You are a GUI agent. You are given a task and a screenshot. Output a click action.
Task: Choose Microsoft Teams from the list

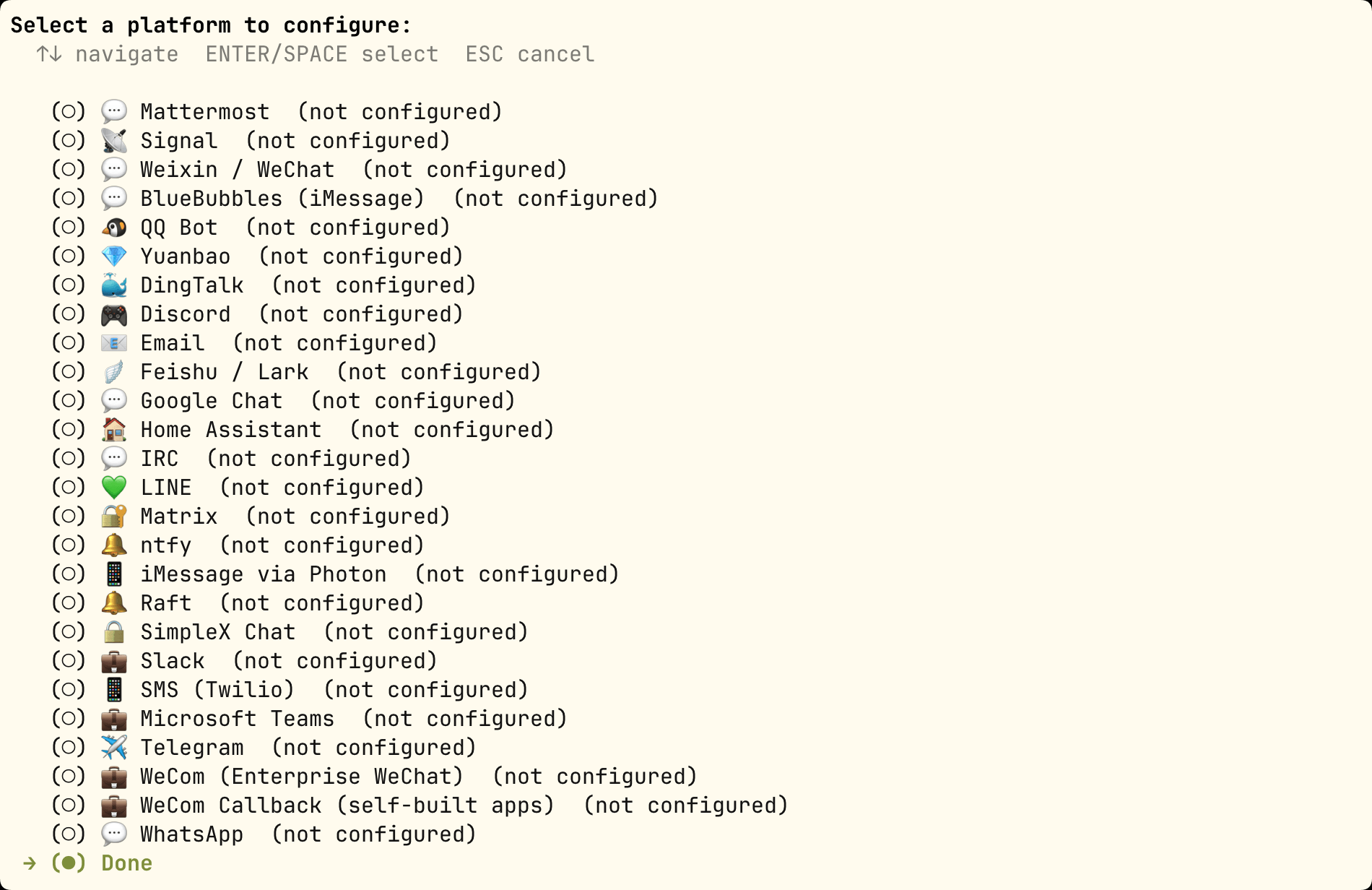pos(309,719)
